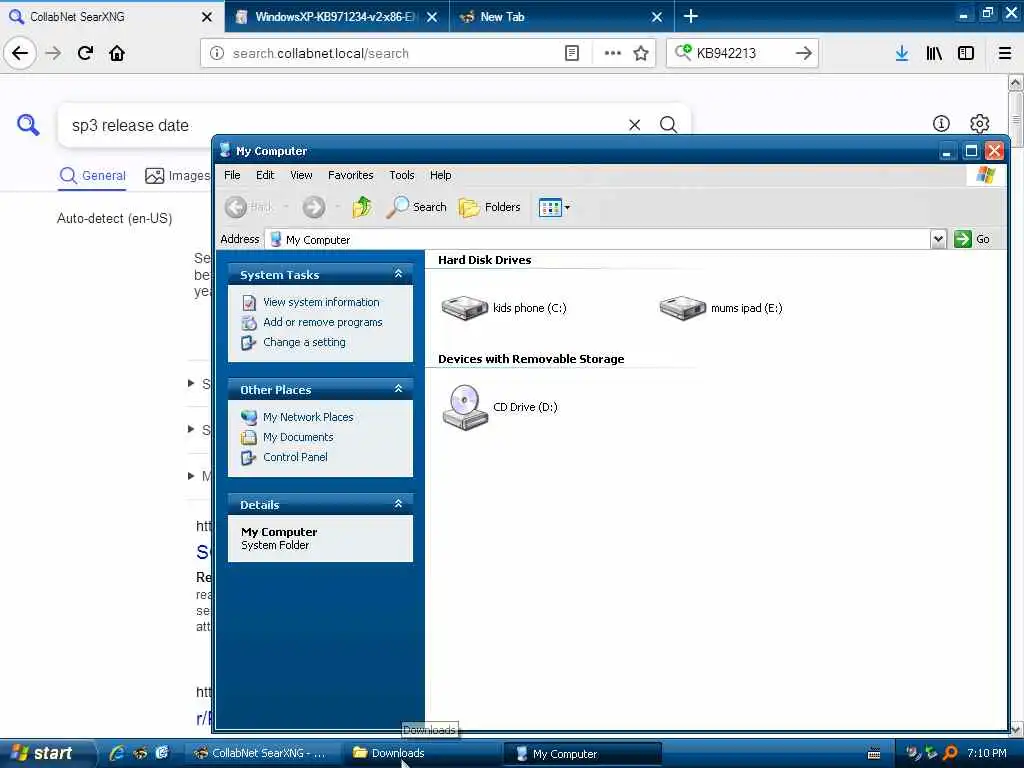Click My Computer address field
The image size is (1024, 768).
click(x=598, y=239)
